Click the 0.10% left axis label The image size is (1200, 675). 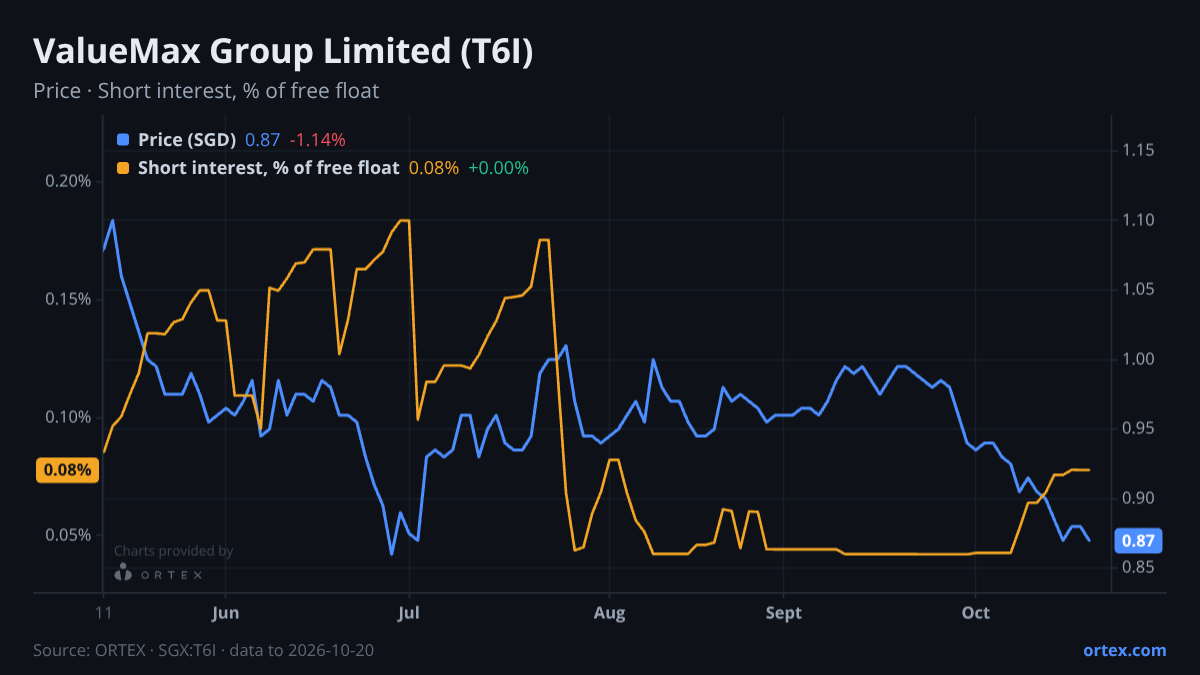(x=68, y=417)
